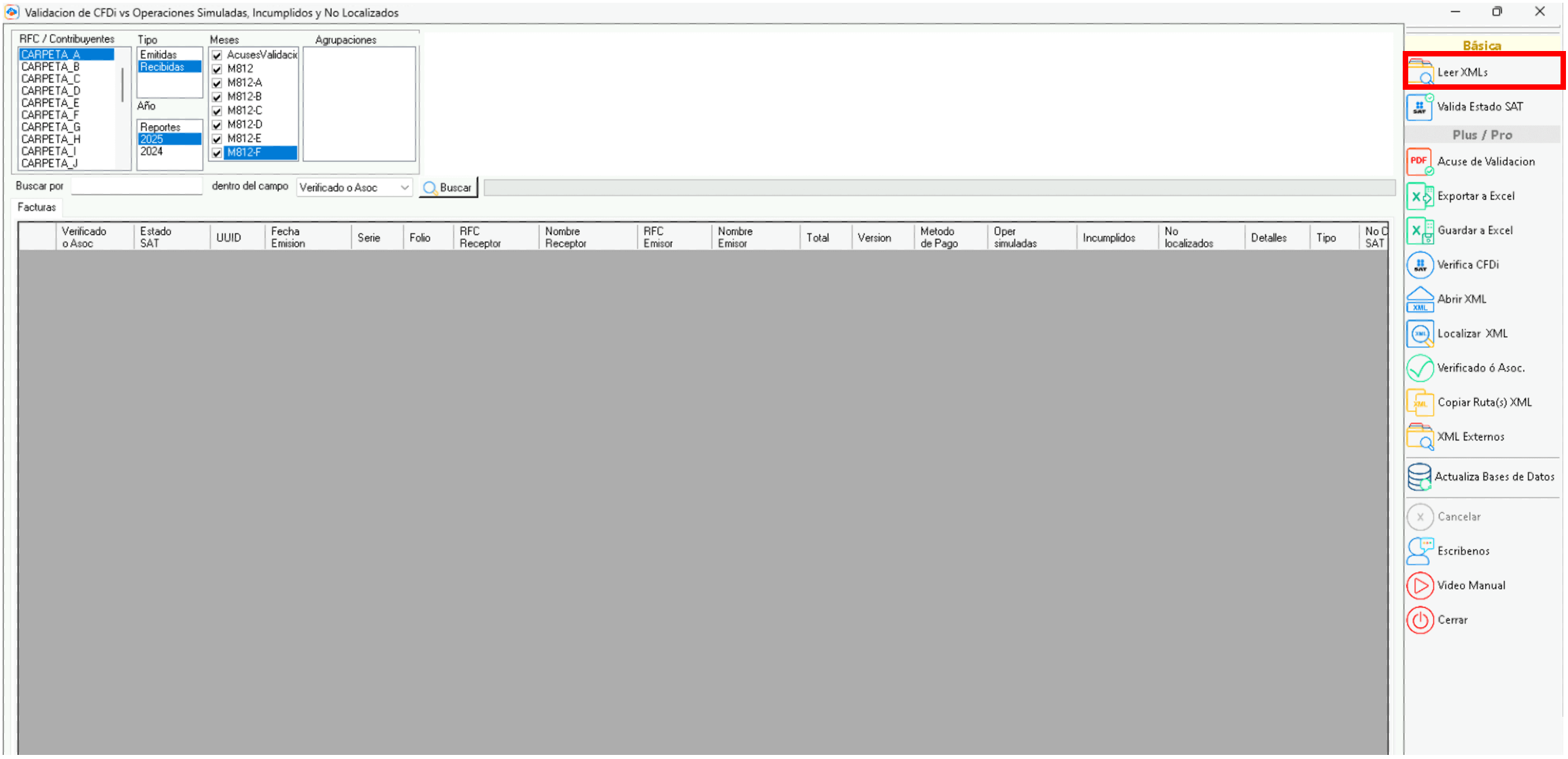This screenshot has height=759, width=1568.
Task: Uncheck the M812-D month checkbox
Action: [217, 125]
